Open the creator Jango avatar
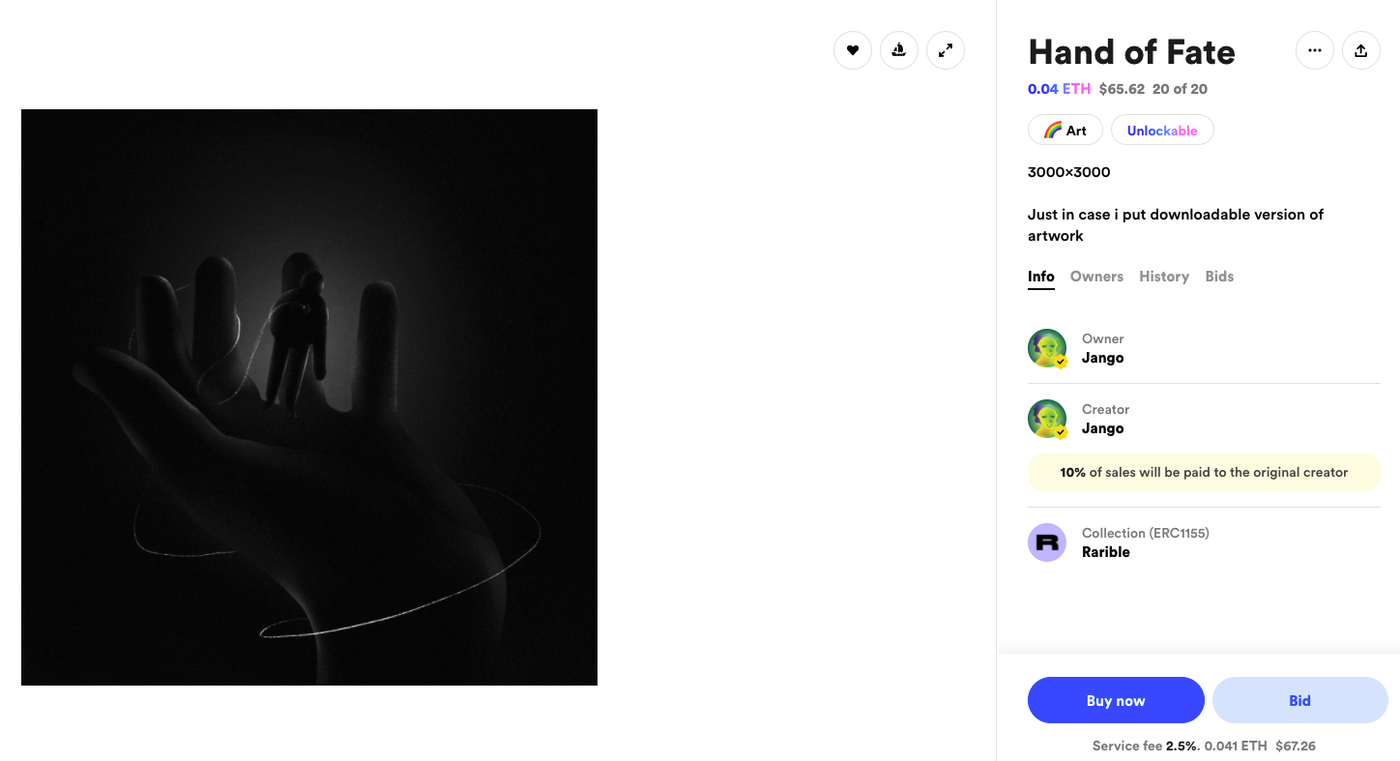This screenshot has height=761, width=1400. click(1047, 419)
